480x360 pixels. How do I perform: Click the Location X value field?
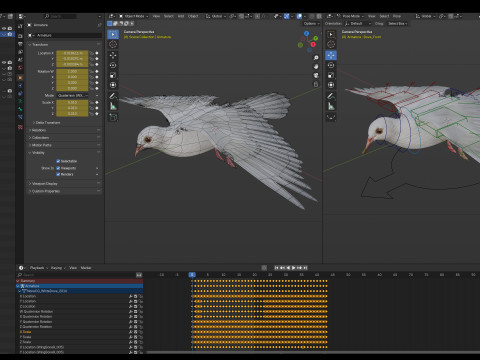[72, 53]
